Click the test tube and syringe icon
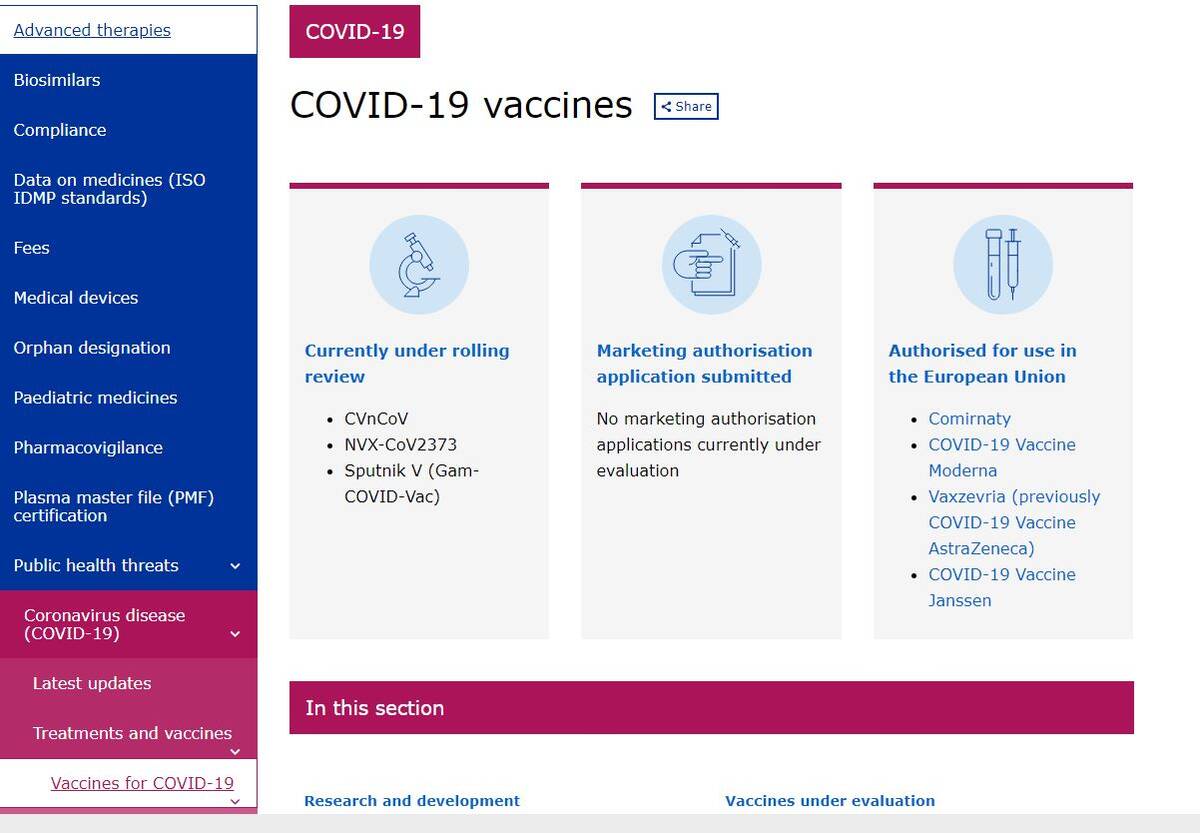The width and height of the screenshot is (1200, 833). coord(1003,265)
